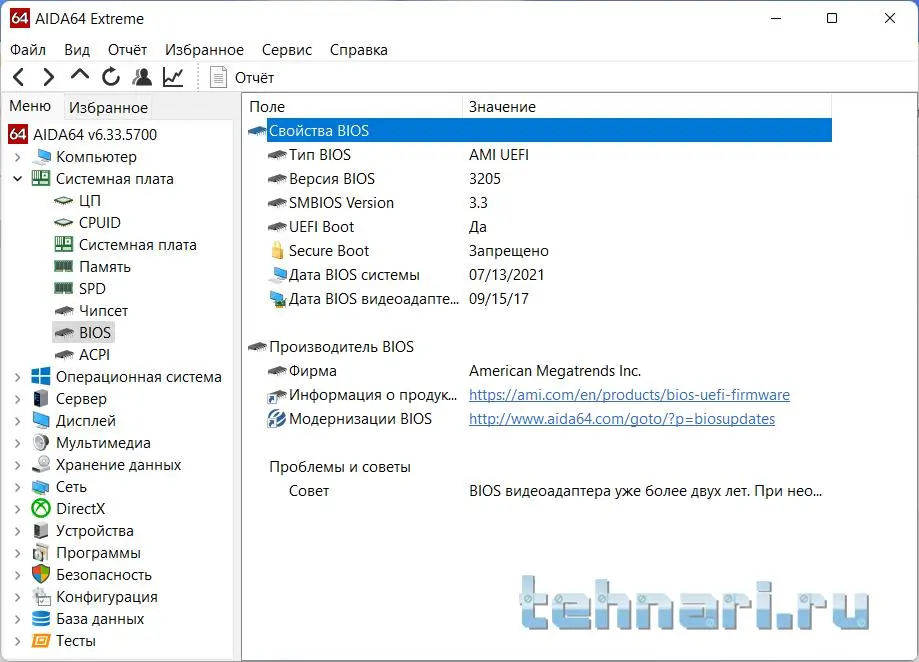
Task: Expand the Сервер tree node
Action: tap(18, 399)
